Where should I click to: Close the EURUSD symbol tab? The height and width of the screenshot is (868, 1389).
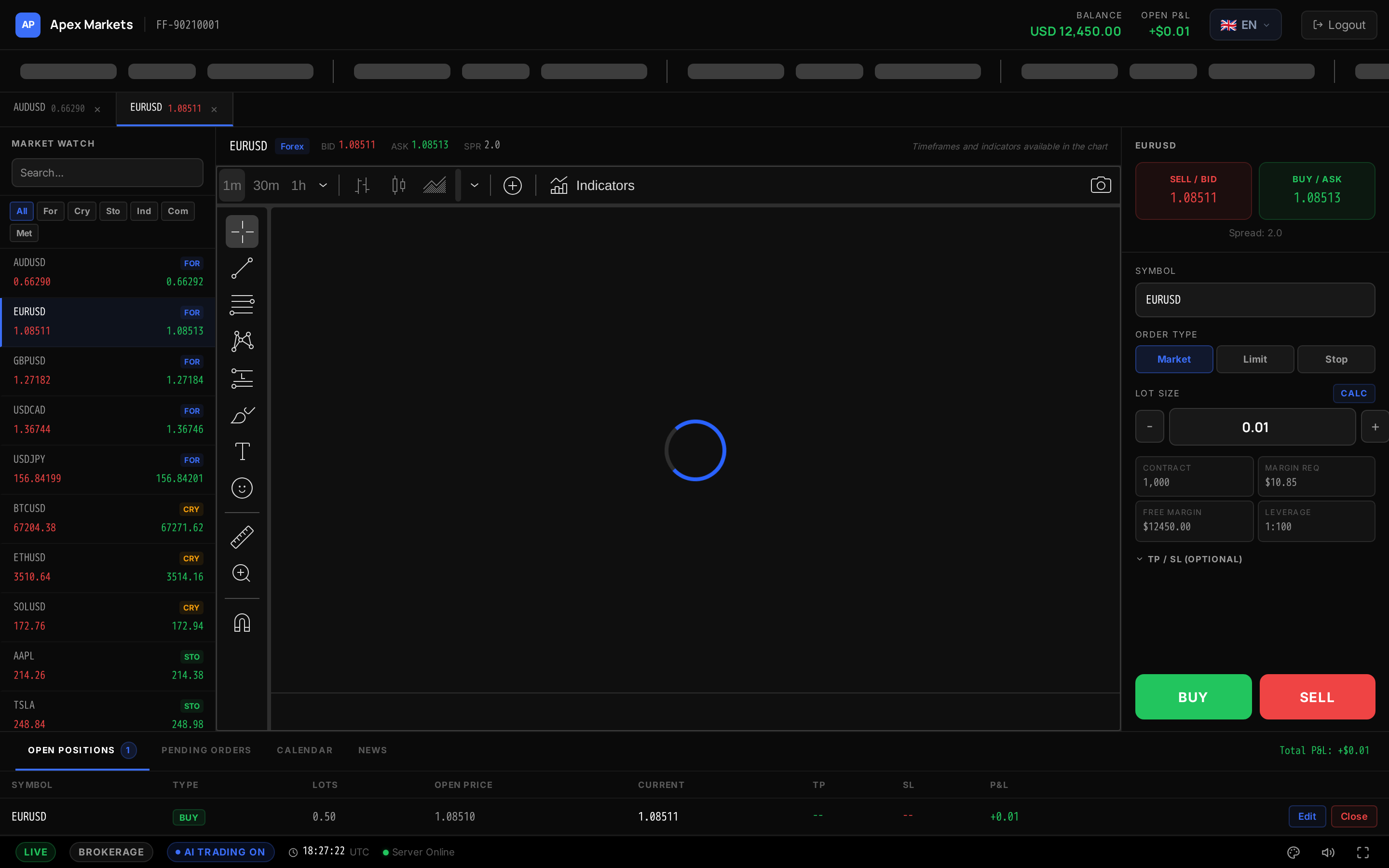214,109
